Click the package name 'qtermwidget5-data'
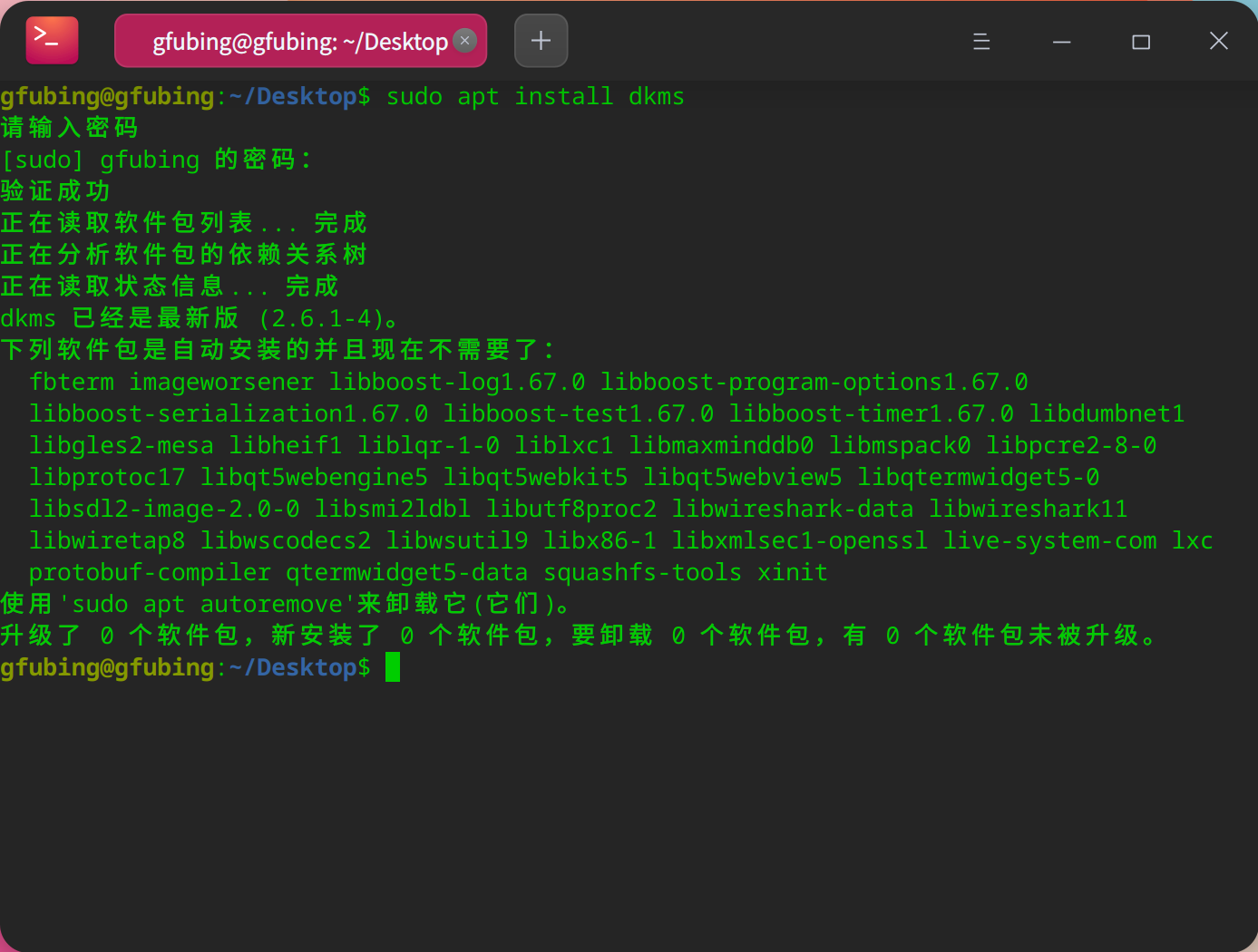 [407, 572]
